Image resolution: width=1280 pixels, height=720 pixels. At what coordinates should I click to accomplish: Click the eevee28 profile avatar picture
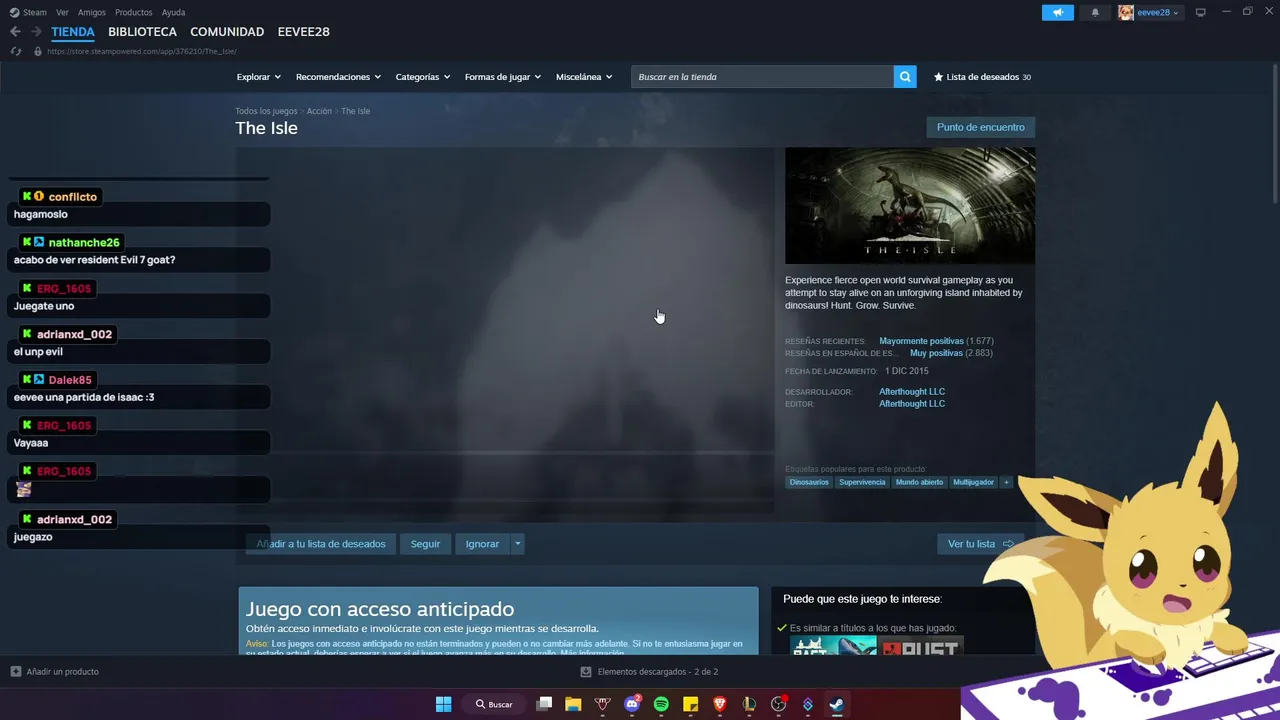pyautogui.click(x=1126, y=12)
